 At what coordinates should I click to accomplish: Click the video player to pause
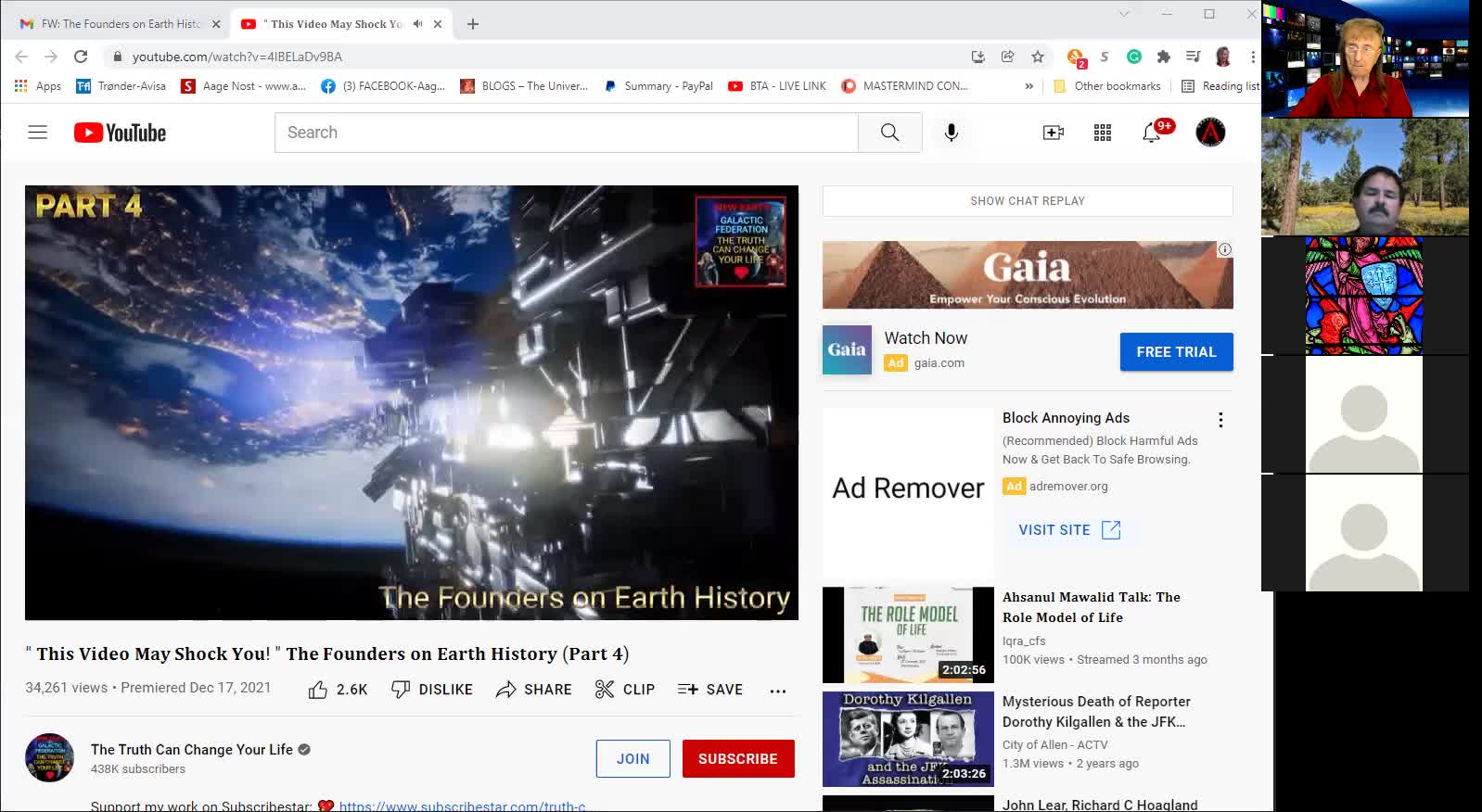tap(412, 402)
